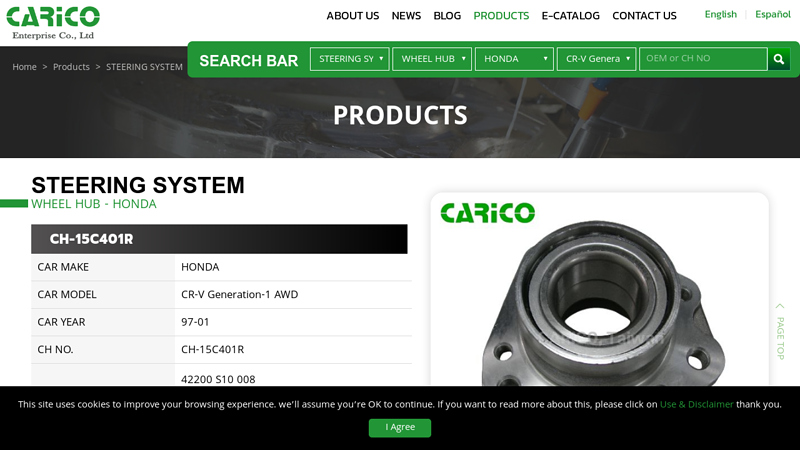The image size is (800, 450).
Task: Click the I Agree cookie button
Action: click(x=400, y=428)
